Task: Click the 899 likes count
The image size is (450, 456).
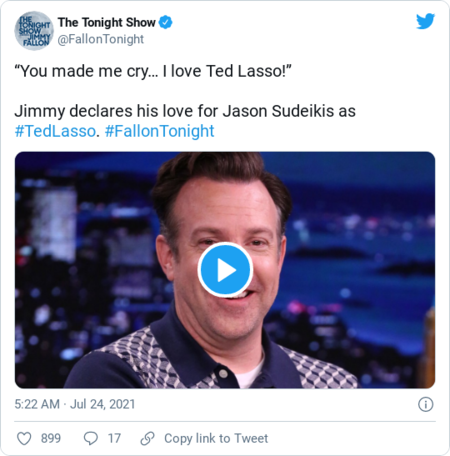Action: pos(51,438)
